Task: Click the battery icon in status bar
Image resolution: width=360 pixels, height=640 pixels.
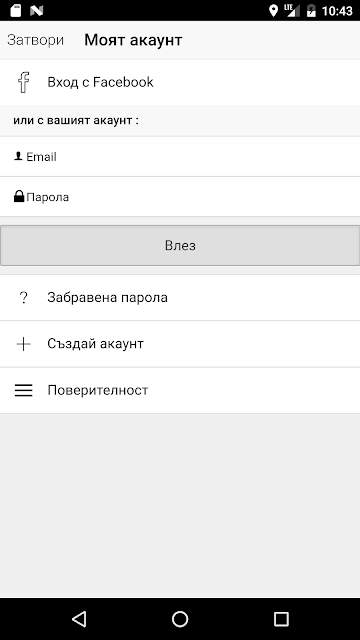Action: pos(311,10)
